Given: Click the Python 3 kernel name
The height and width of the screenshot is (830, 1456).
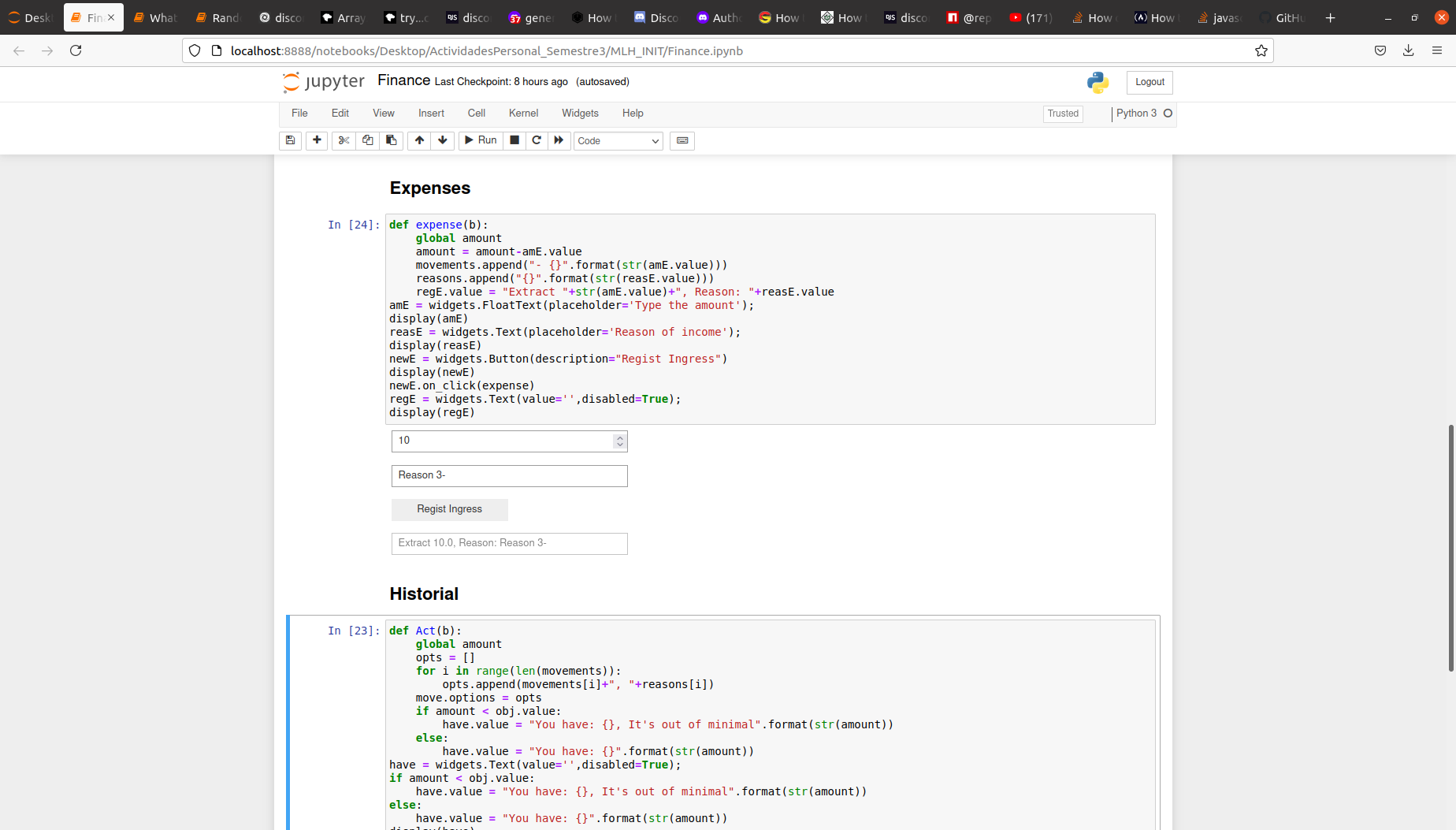Looking at the screenshot, I should (x=1136, y=114).
